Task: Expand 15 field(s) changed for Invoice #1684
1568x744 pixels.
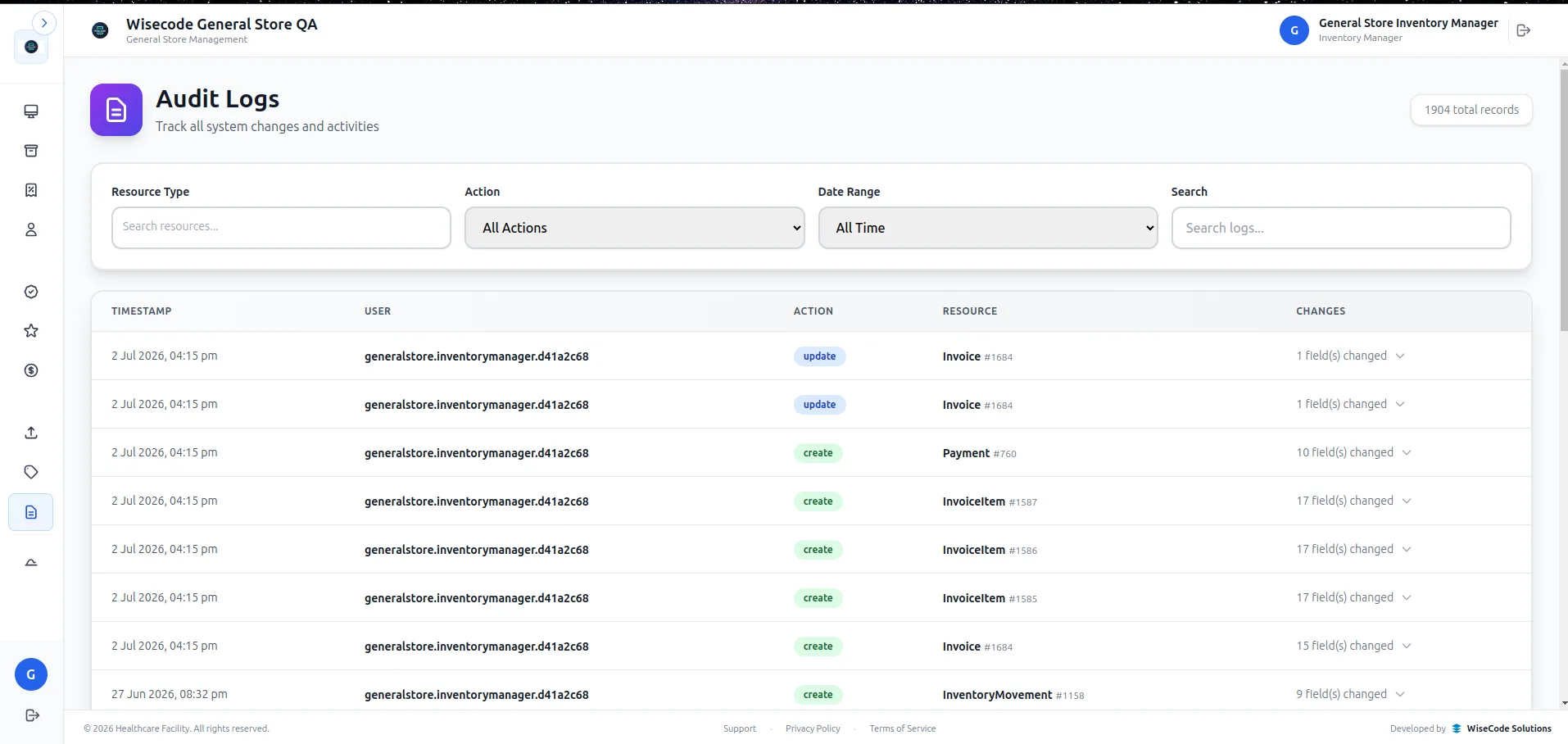Action: 1353,646
